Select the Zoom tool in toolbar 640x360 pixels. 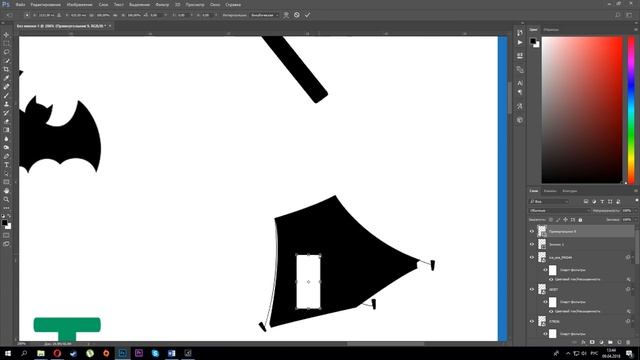(6, 199)
